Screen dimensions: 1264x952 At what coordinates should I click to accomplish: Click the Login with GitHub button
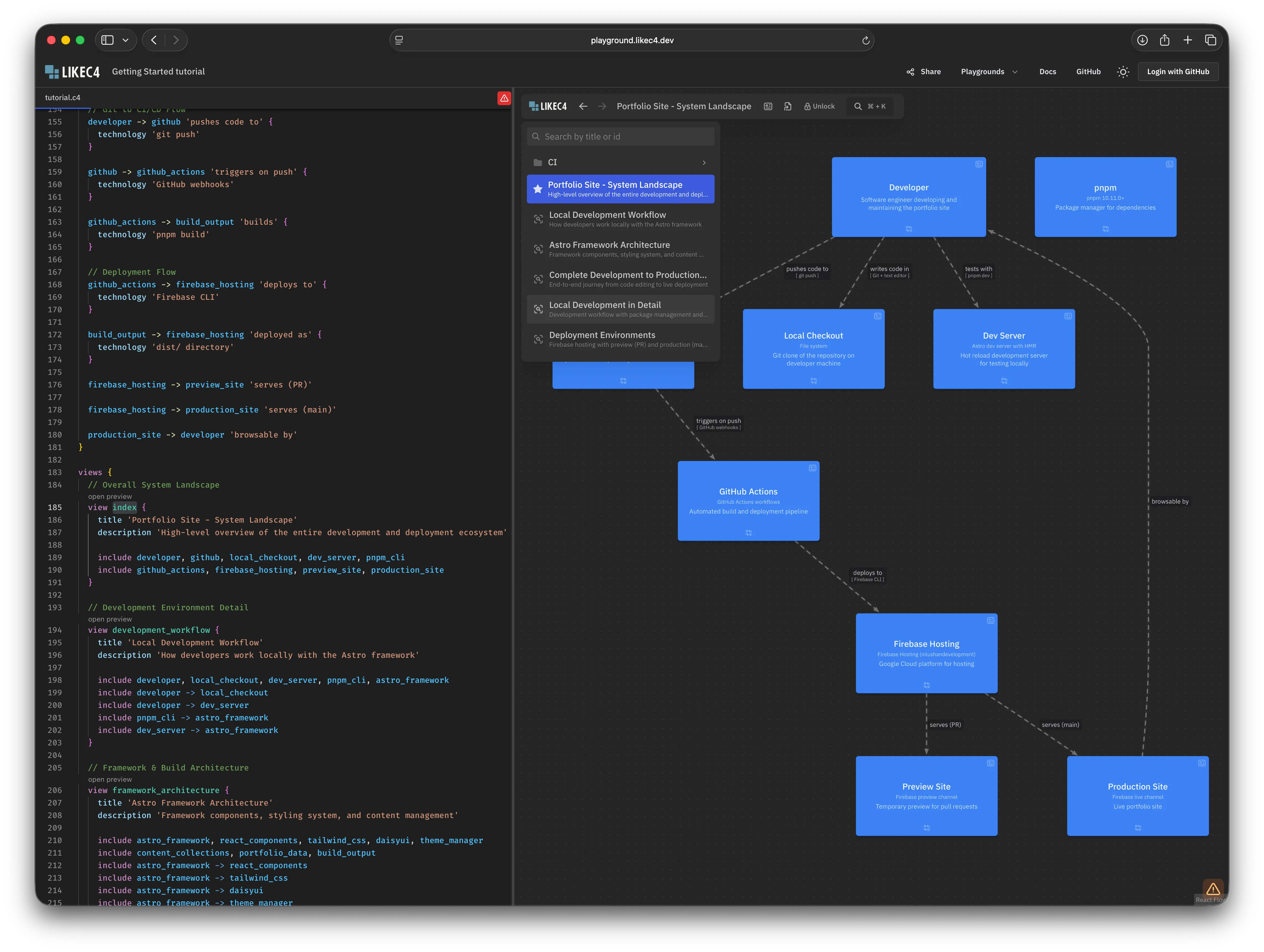pos(1178,71)
